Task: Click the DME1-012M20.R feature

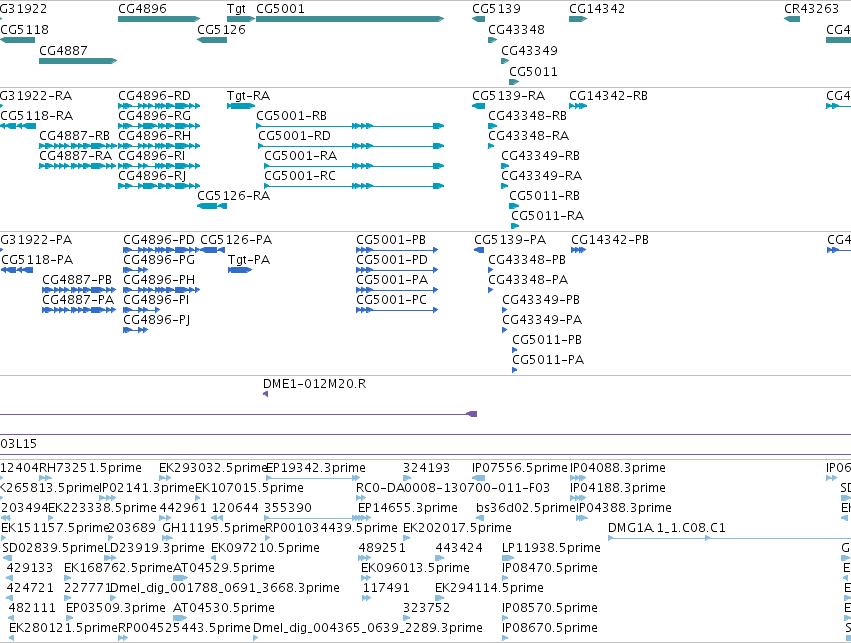Action: pos(265,394)
